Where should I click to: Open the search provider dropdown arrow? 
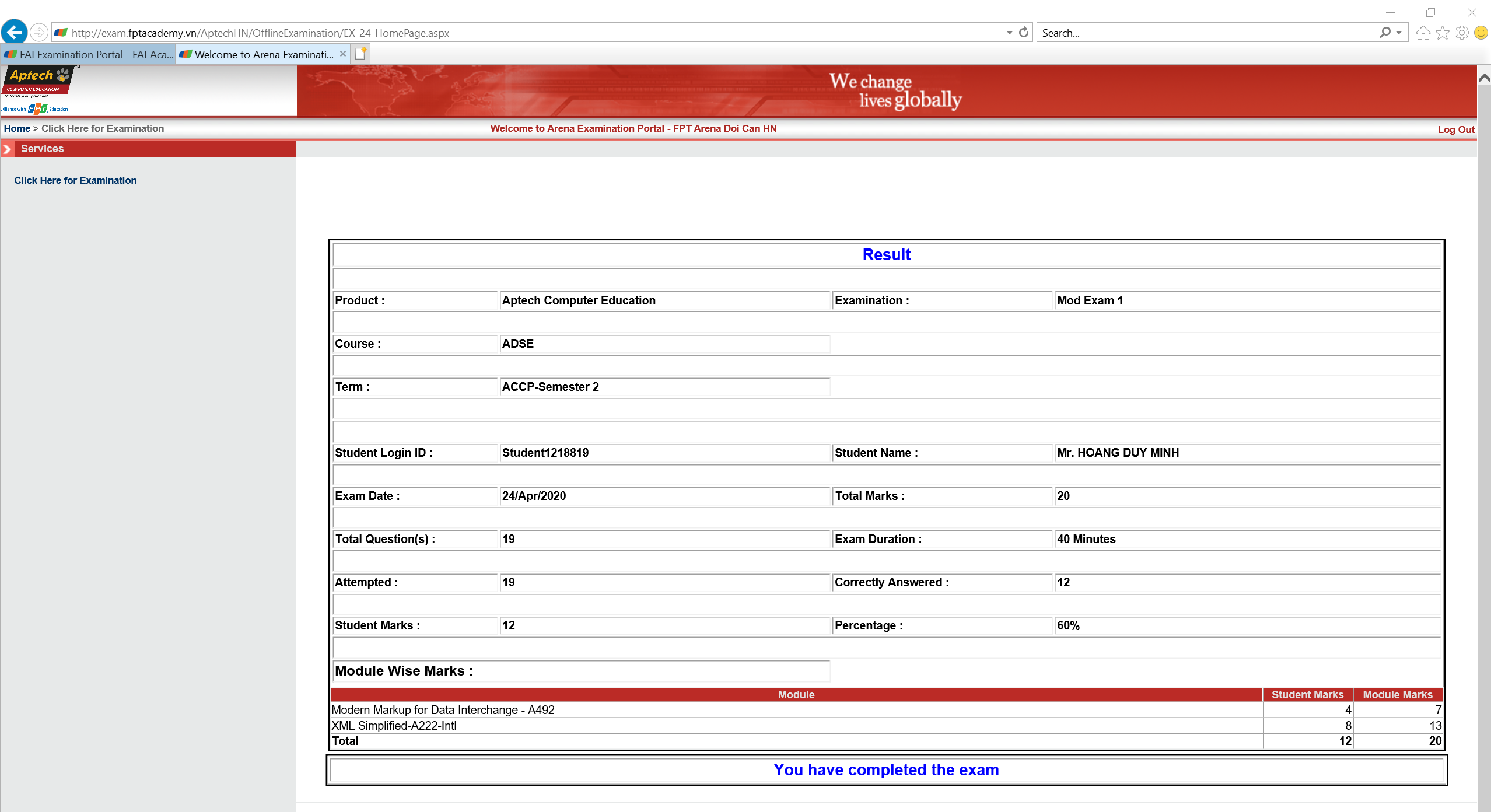point(1399,33)
